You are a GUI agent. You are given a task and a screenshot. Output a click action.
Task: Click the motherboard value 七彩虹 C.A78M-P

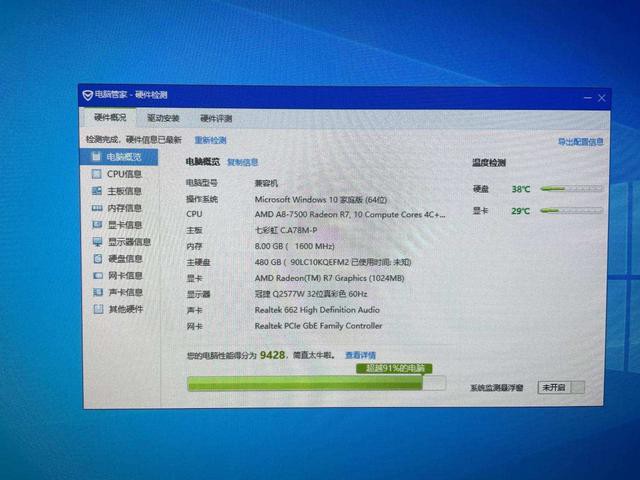(x=286, y=231)
